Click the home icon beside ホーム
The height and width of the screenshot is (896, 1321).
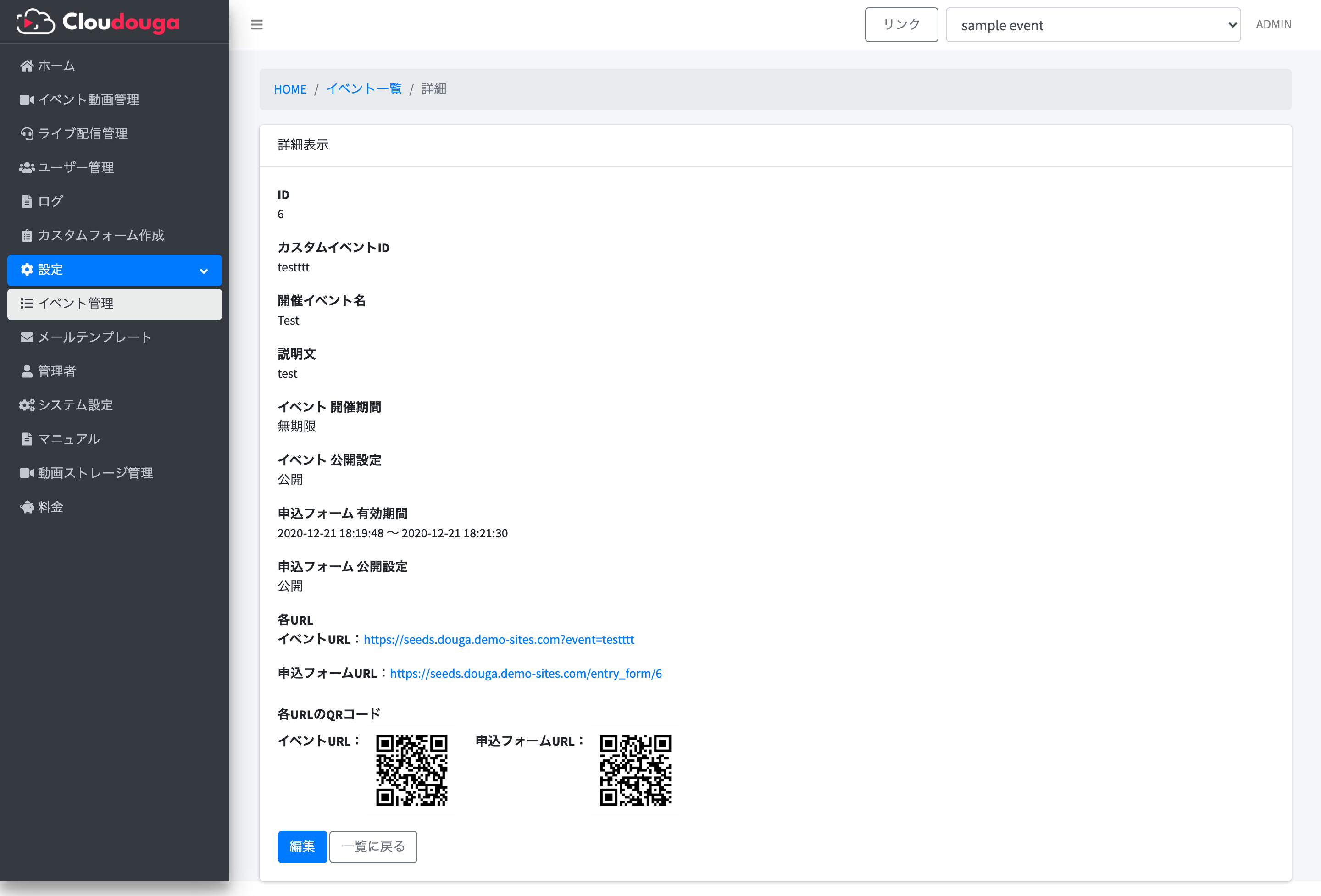tap(27, 66)
